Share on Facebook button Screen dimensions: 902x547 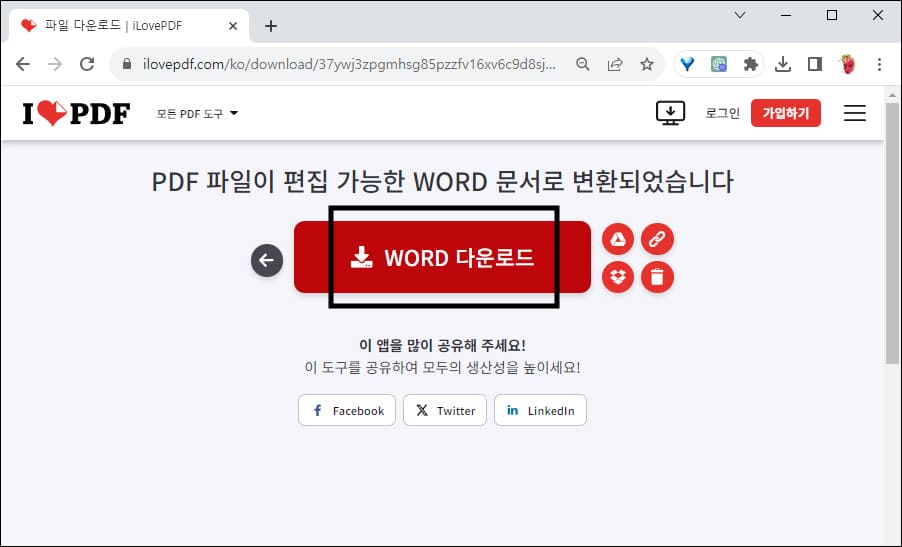[x=347, y=410]
